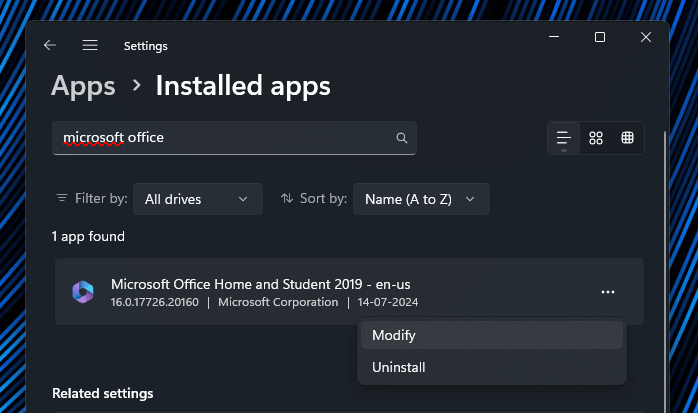Screen dimensions: 698x413
Task: Open the All drives filter dropdown
Action: pos(198,199)
